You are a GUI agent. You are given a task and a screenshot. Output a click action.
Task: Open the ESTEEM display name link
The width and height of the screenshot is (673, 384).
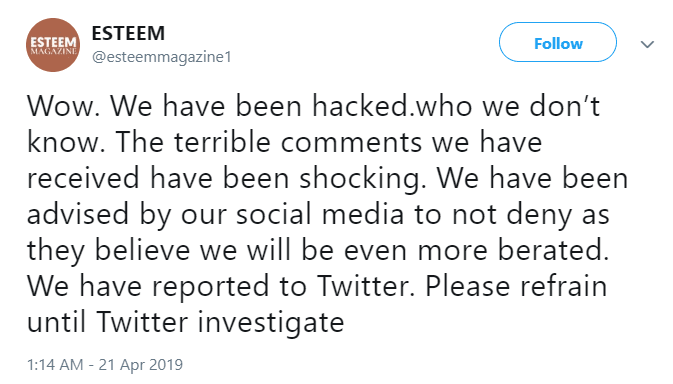(x=128, y=33)
